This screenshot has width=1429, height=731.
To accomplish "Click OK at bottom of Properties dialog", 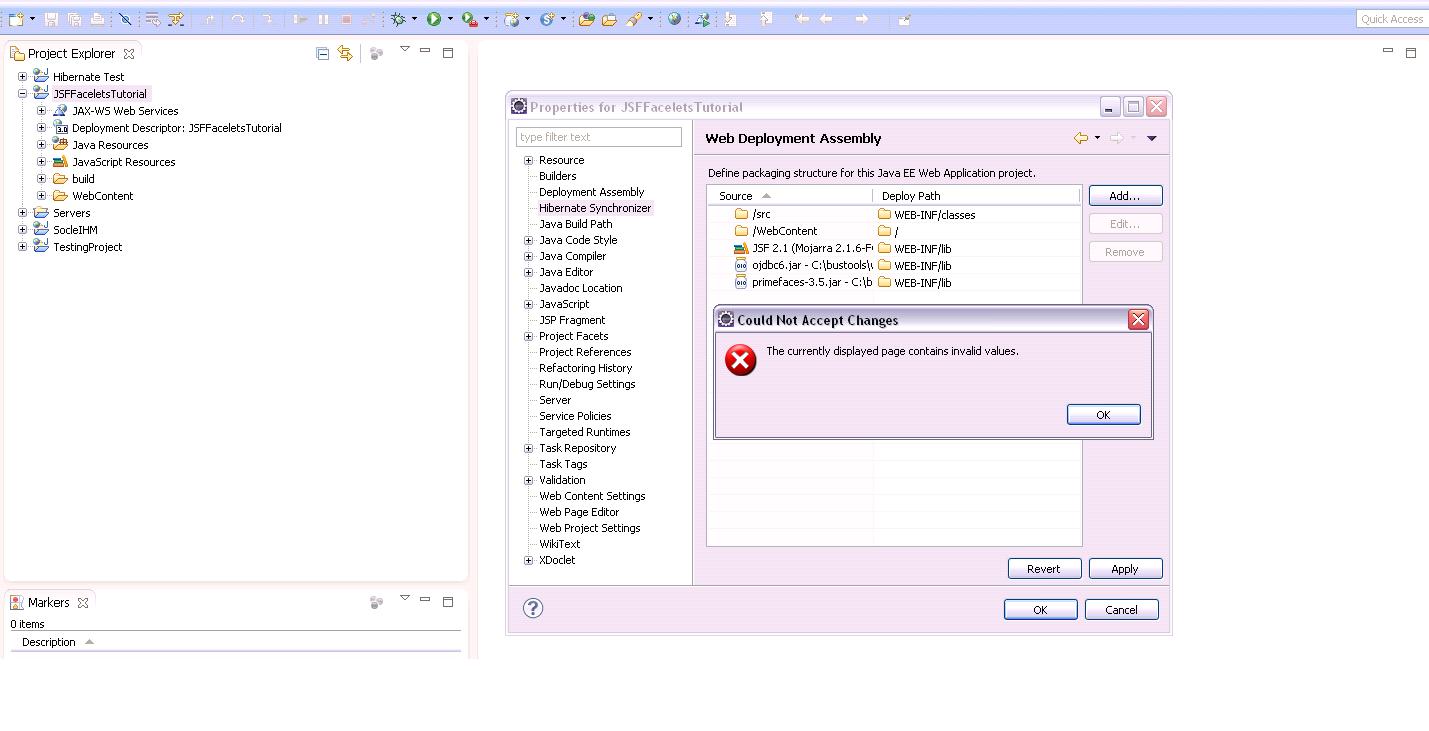I will point(1040,609).
